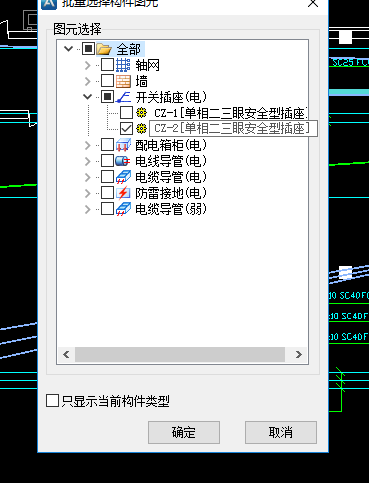Expand the 防雷接地(电) node
The image size is (369, 483).
coord(88,193)
